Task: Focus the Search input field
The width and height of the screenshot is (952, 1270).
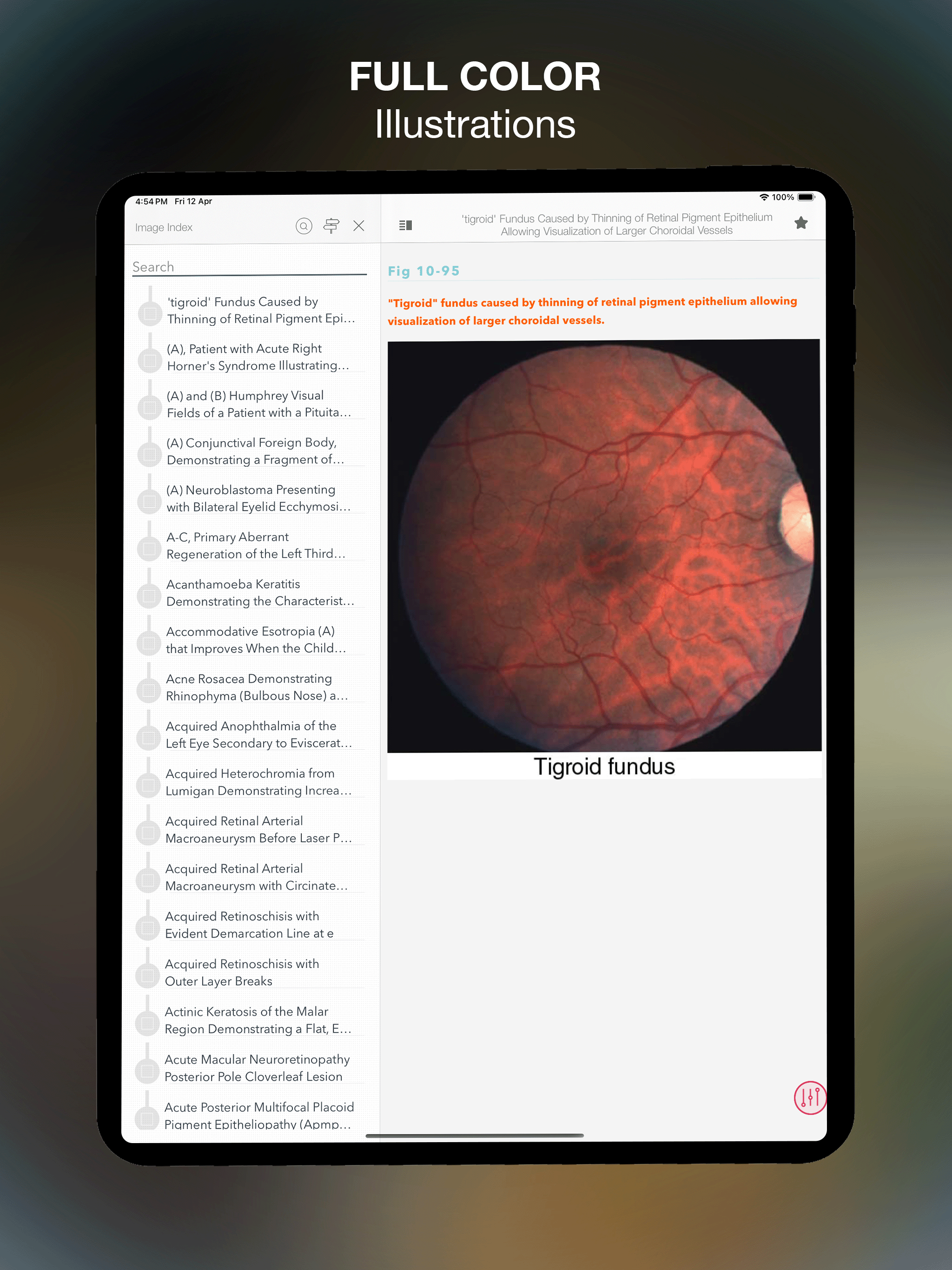Action: click(x=249, y=267)
